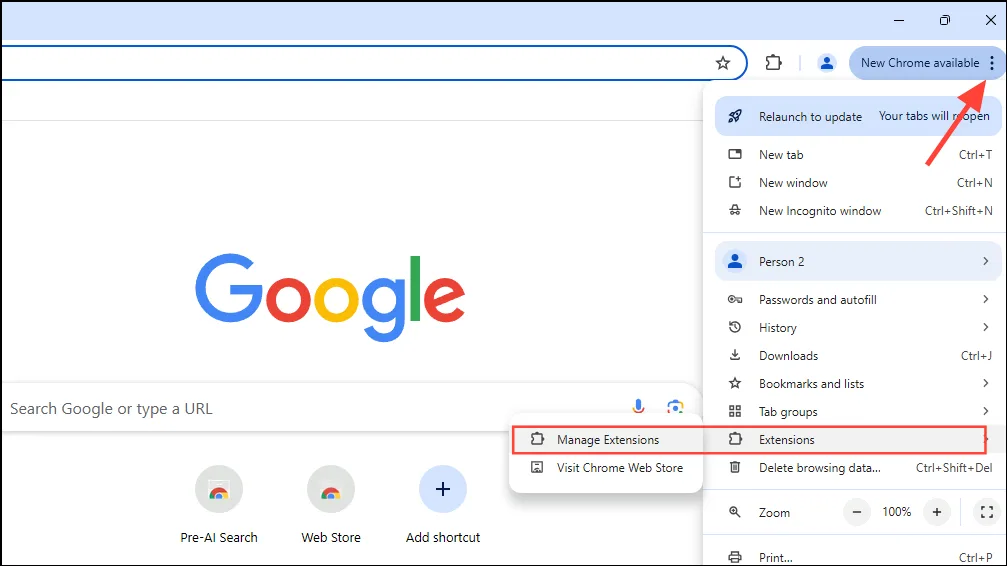Viewport: 1007px width, 566px height.
Task: Click the Zoom magnifier icon
Action: (x=735, y=512)
